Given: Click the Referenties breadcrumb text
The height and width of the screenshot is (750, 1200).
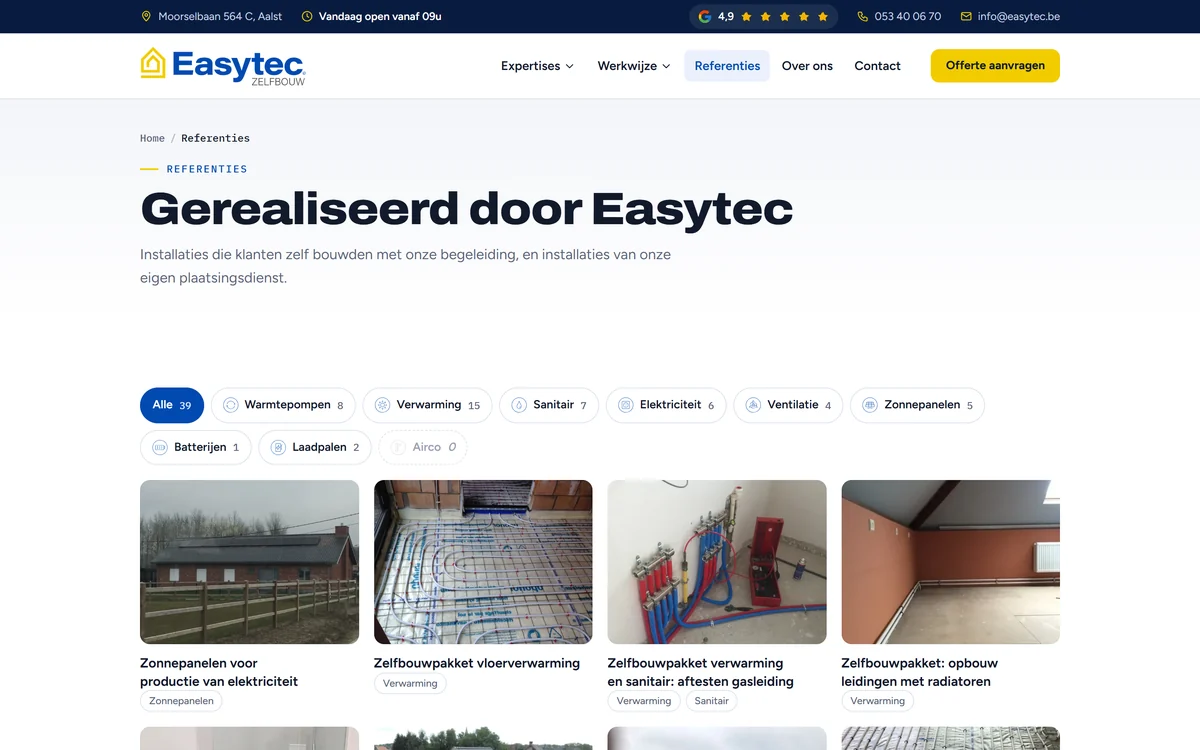Looking at the screenshot, I should pos(215,138).
